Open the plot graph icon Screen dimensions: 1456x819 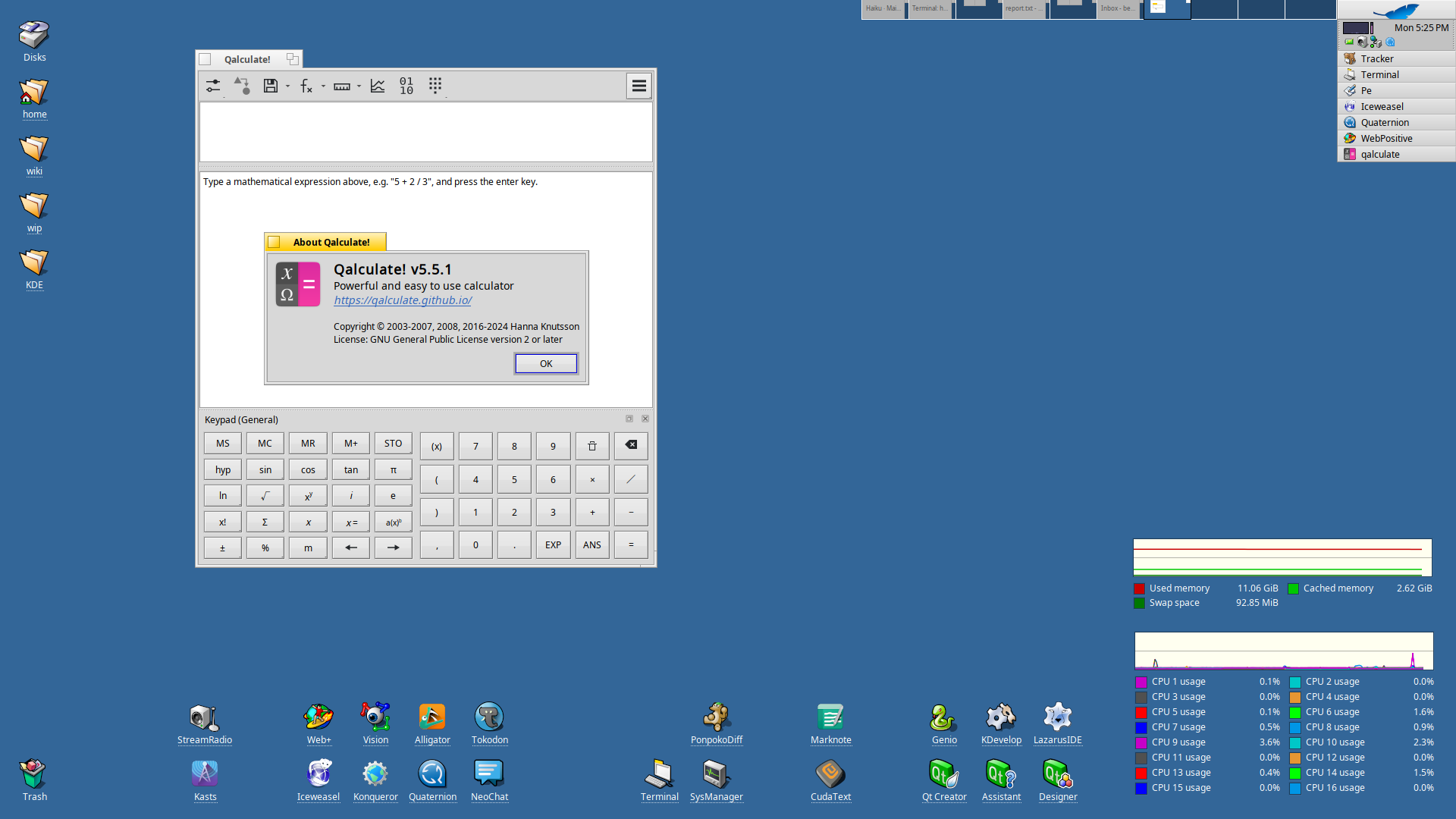[378, 86]
